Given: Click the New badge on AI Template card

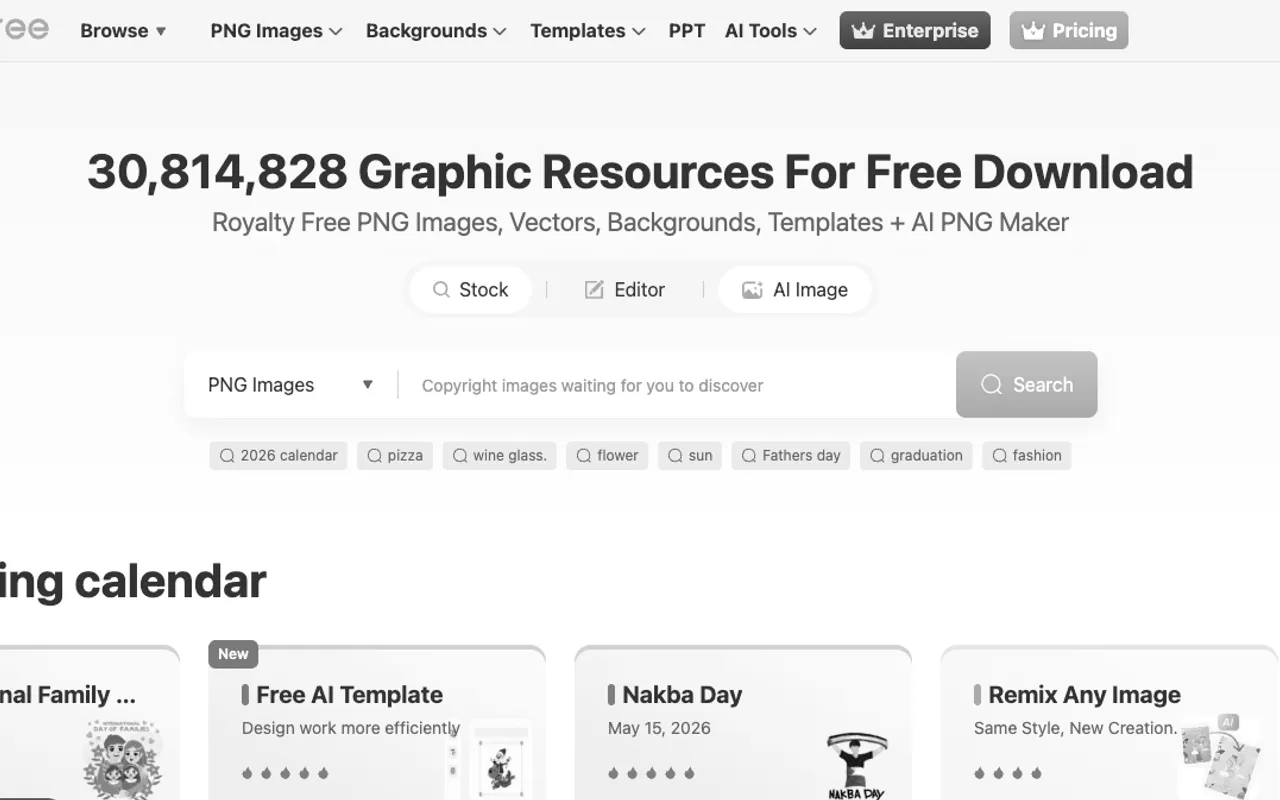Looking at the screenshot, I should pyautogui.click(x=233, y=654).
